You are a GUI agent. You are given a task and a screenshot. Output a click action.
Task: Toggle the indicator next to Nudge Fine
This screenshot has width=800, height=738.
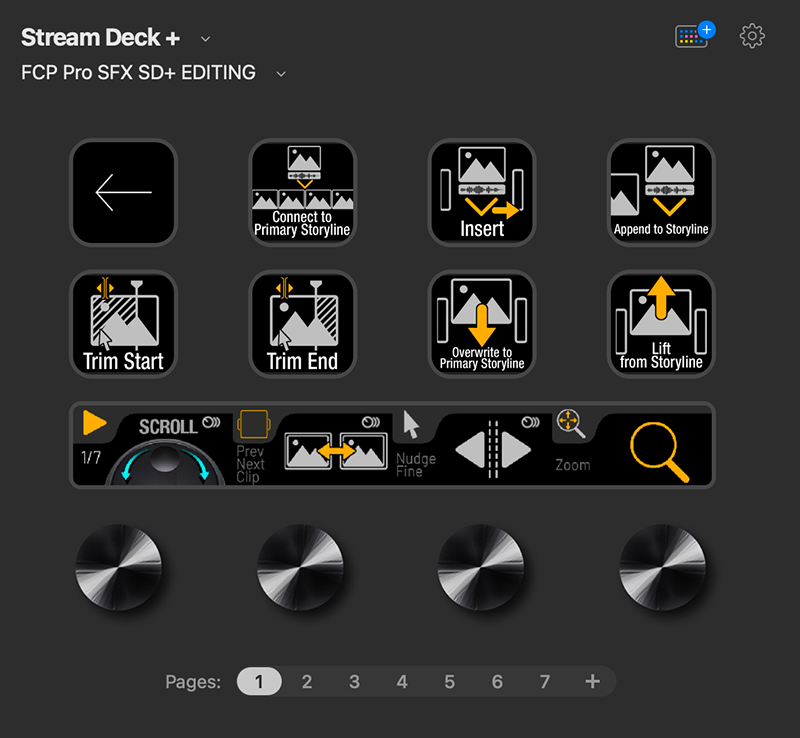coord(529,421)
